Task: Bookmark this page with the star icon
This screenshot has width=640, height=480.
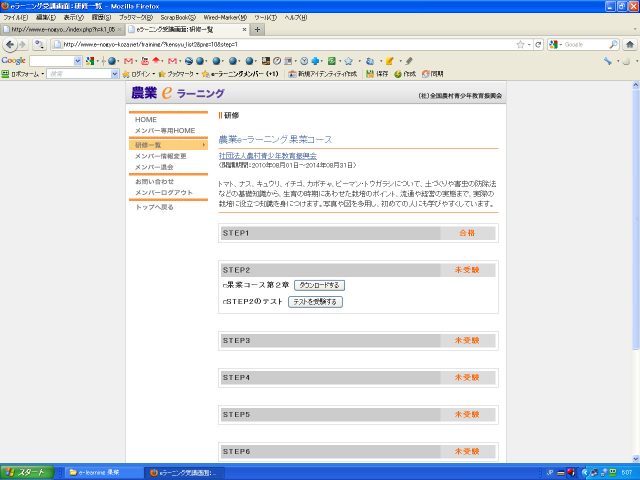Action: [521, 45]
